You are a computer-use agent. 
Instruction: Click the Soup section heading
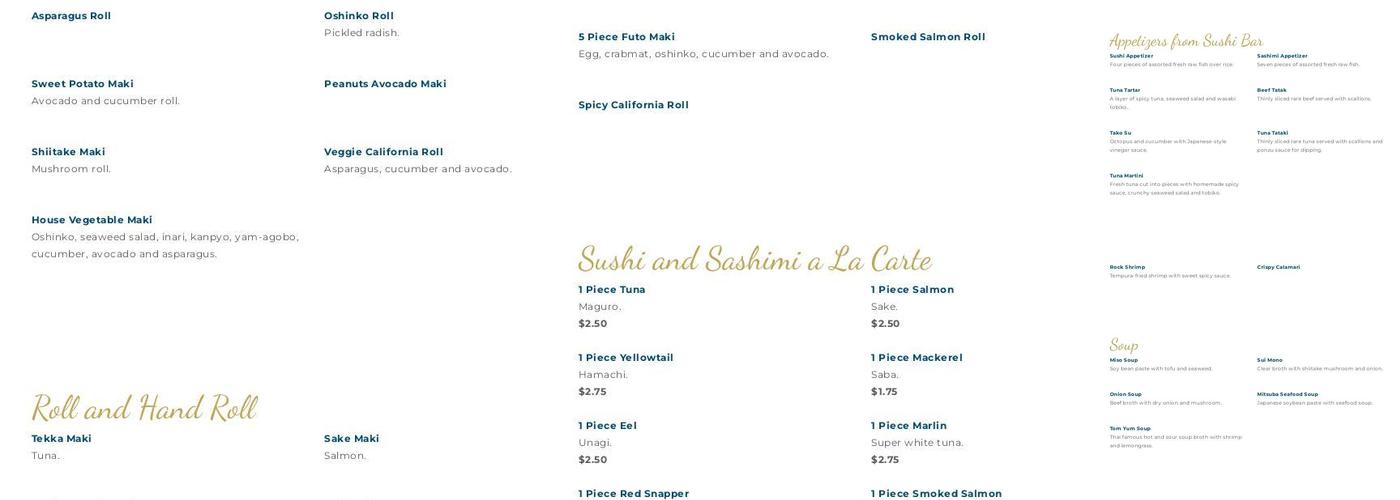1124,345
